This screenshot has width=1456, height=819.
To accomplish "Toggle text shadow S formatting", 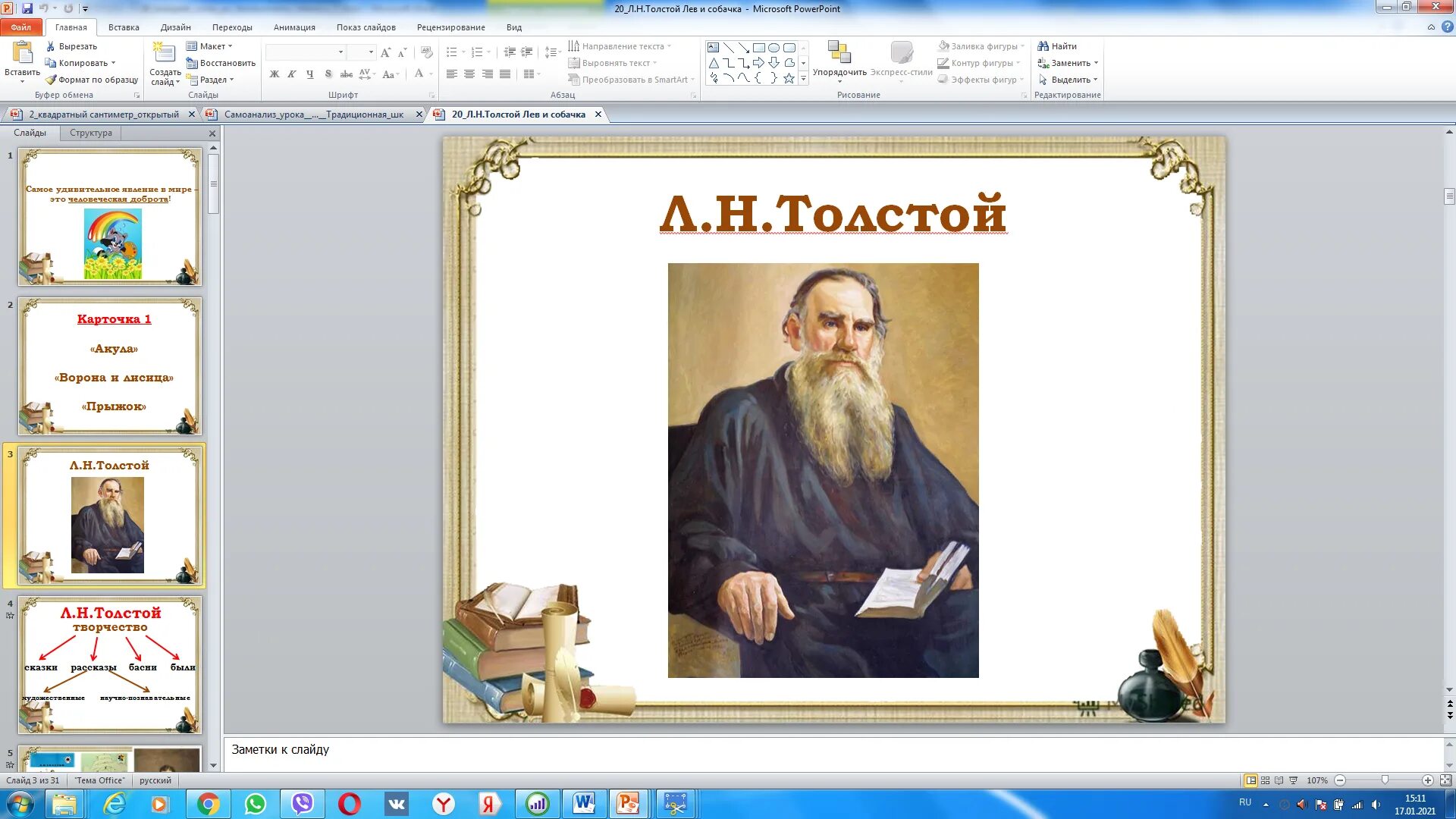I will (x=328, y=74).
